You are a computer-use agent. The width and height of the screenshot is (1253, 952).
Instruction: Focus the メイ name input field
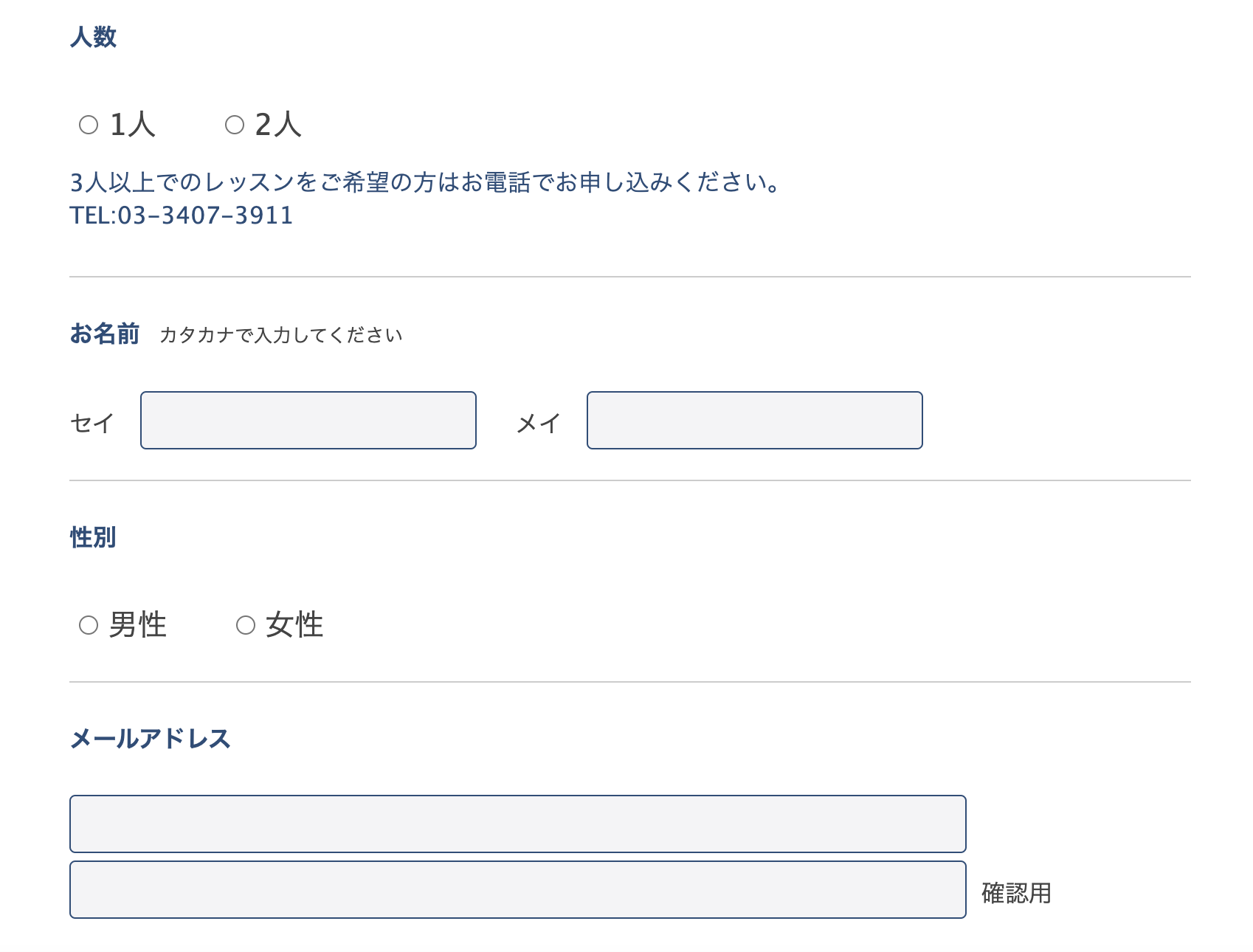(755, 420)
